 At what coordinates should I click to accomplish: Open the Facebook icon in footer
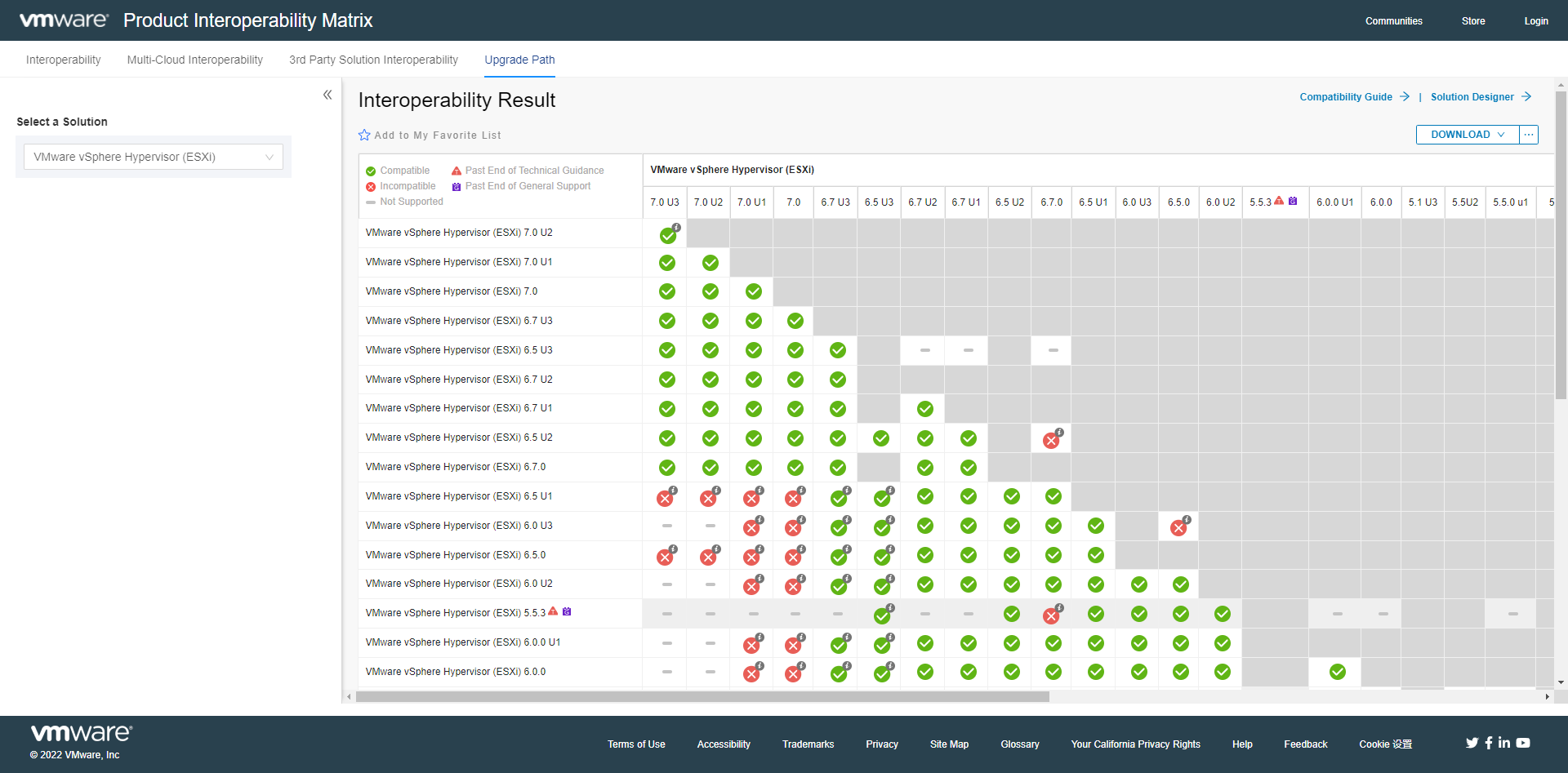[x=1489, y=743]
